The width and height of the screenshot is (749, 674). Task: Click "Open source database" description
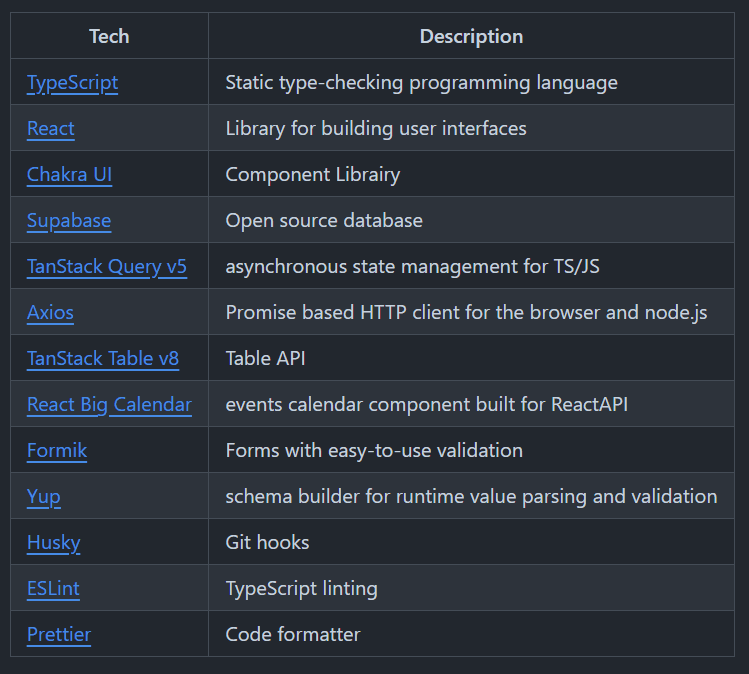pos(324,221)
